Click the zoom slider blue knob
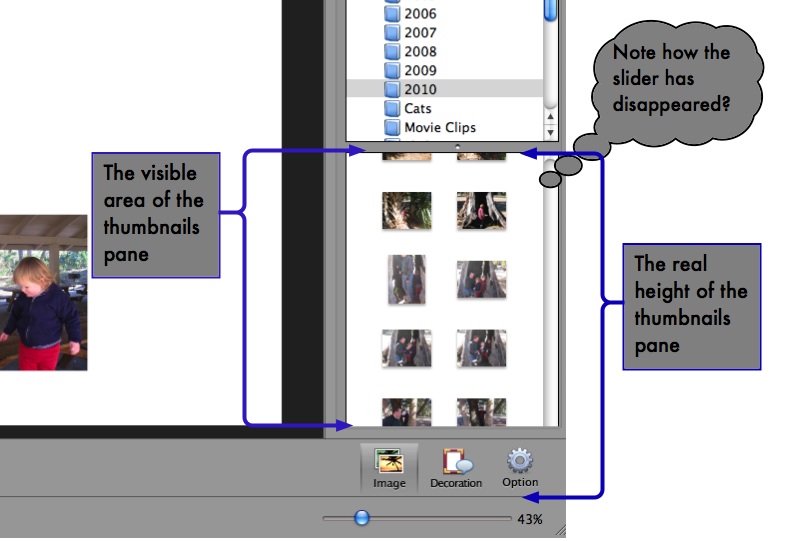Screen dimensions: 812x541 pos(361,517)
